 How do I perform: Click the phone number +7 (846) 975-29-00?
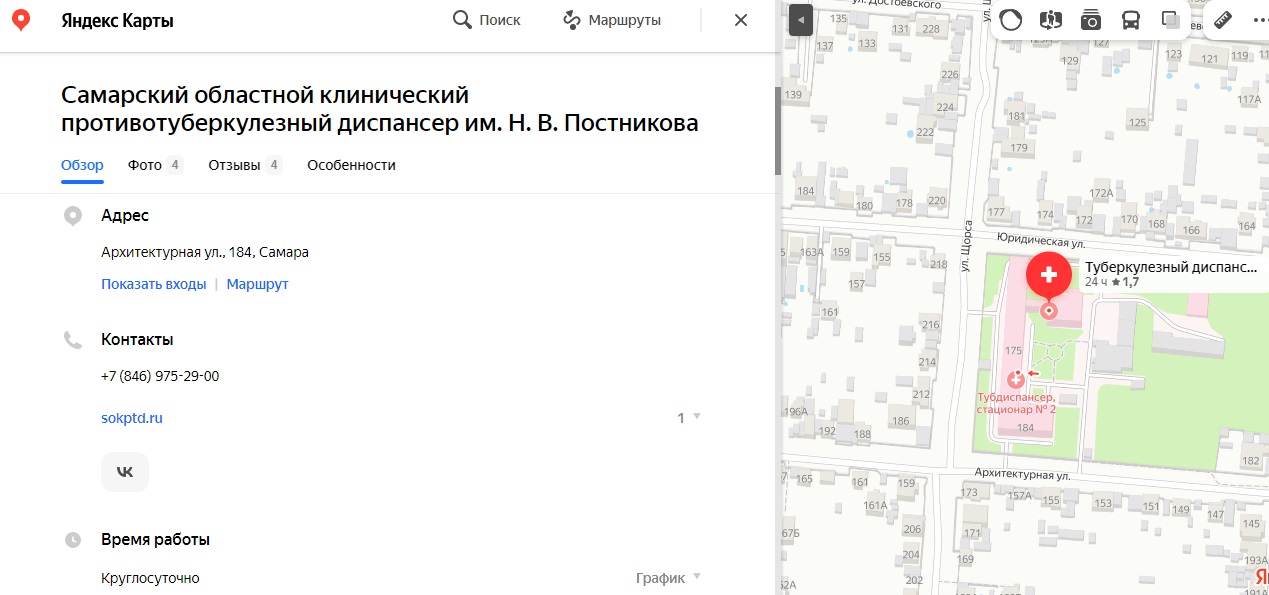pyautogui.click(x=160, y=376)
